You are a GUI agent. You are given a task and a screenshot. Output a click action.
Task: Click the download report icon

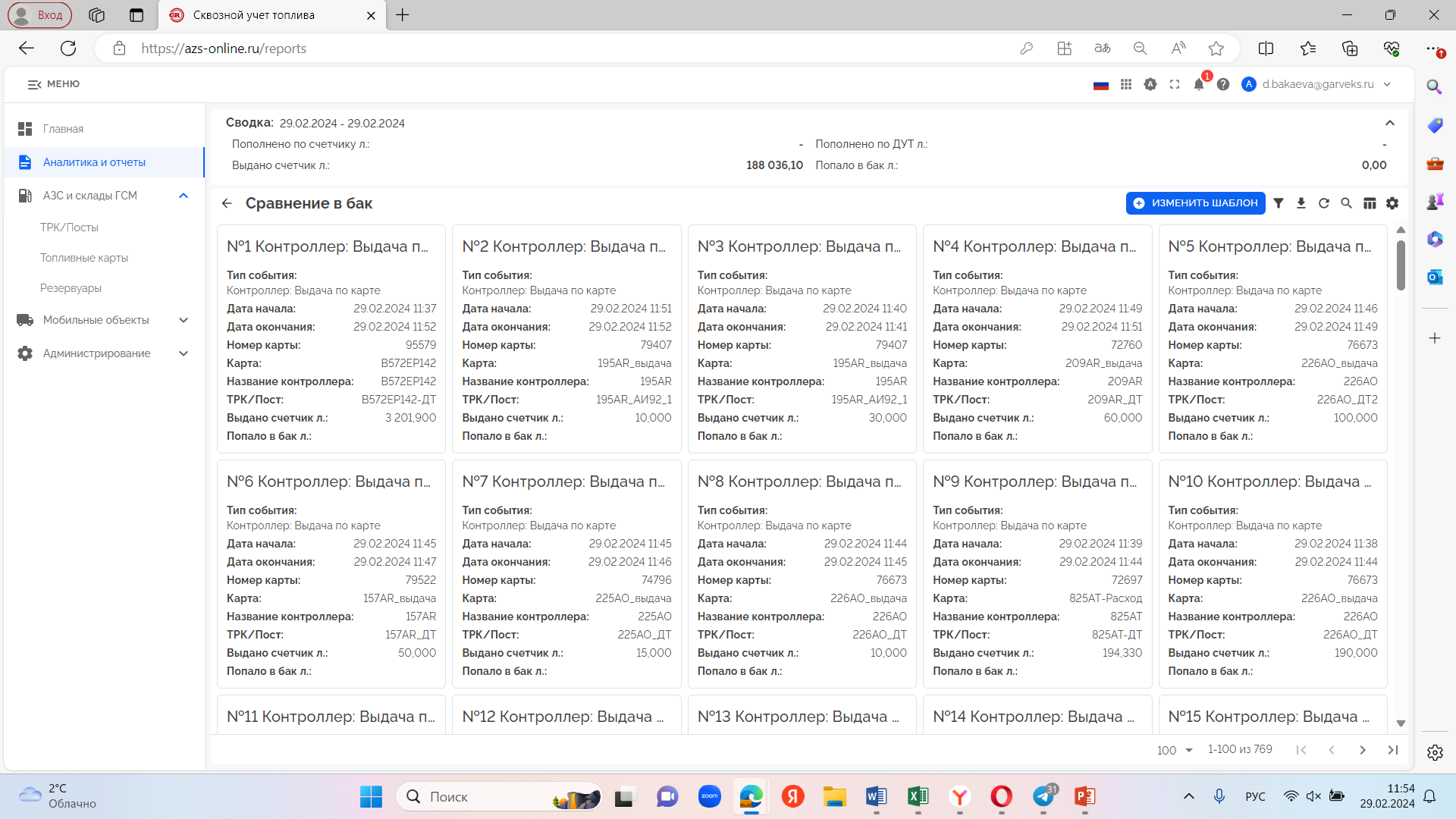pyautogui.click(x=1301, y=203)
